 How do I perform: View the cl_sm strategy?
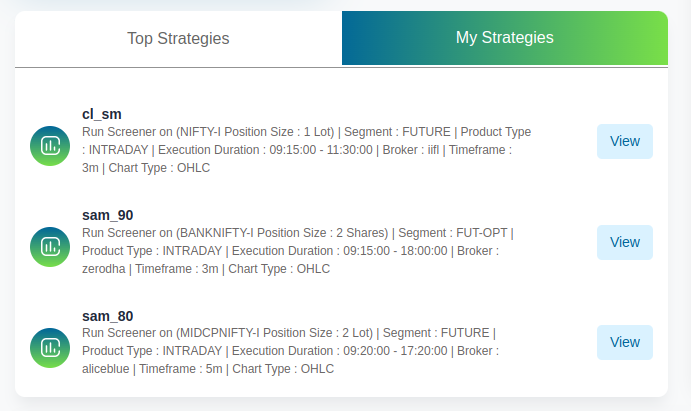point(625,141)
